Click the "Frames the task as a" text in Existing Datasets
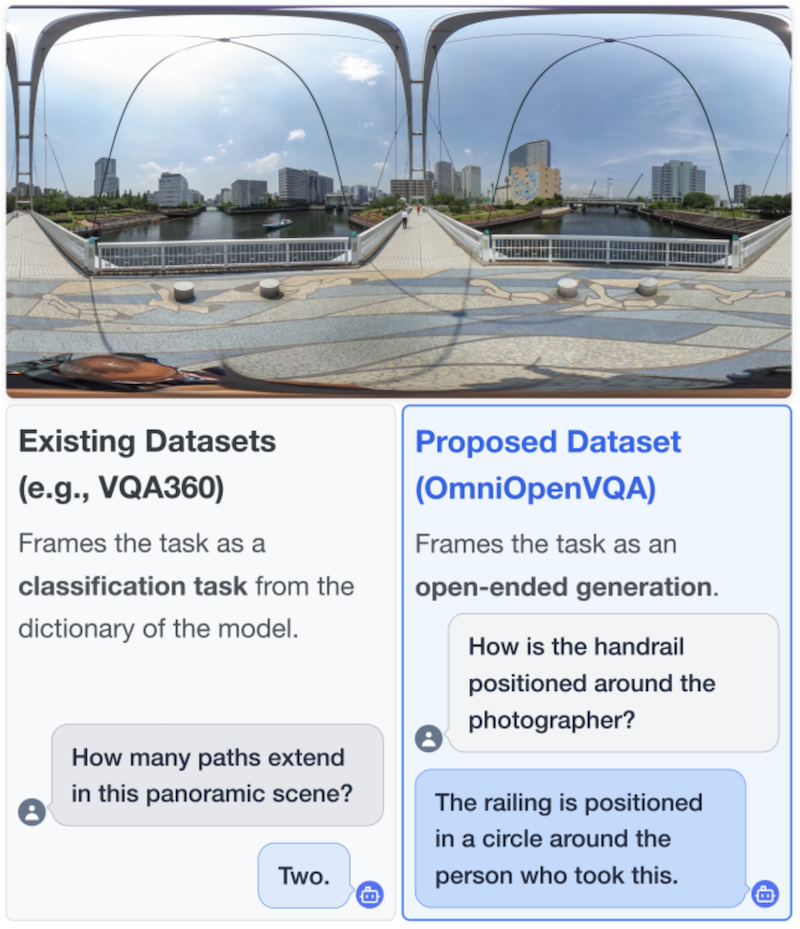800x929 pixels. point(142,545)
